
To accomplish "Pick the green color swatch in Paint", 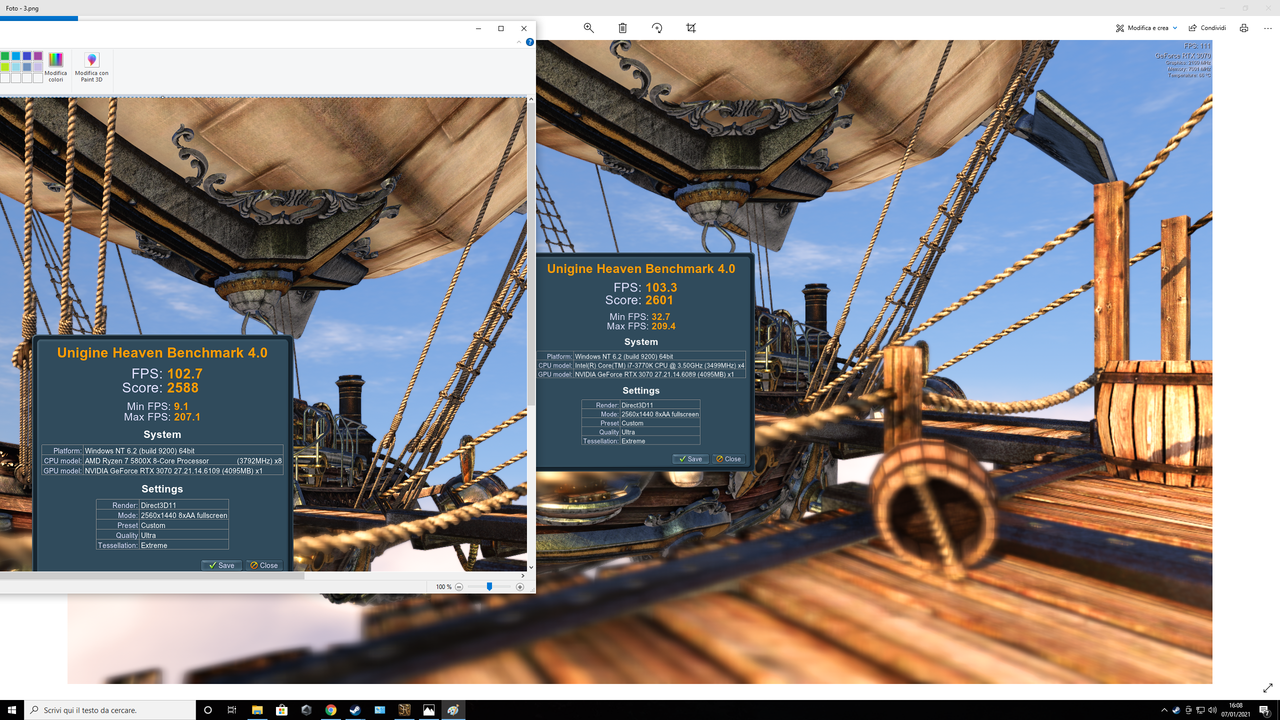I will tap(5, 57).
